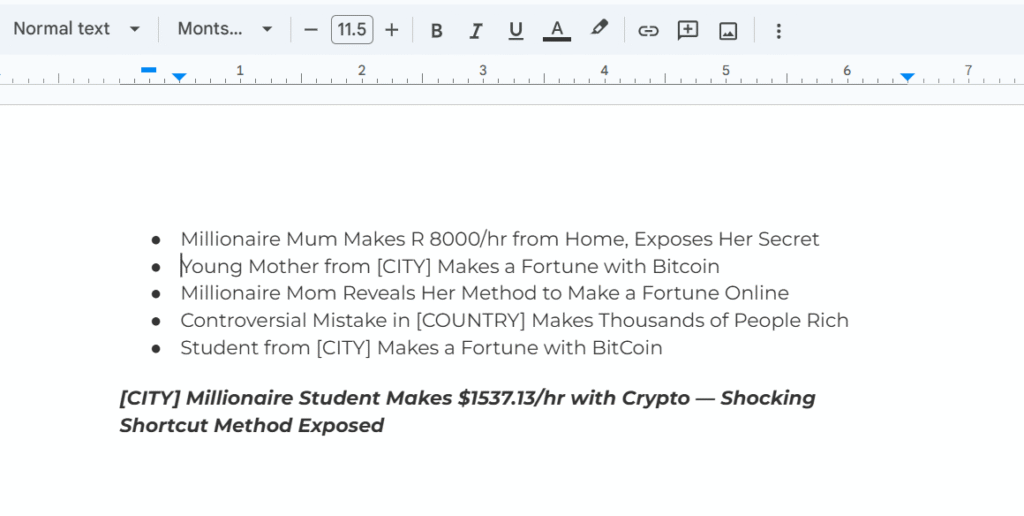Click the word 'BitCoin' in Student line
This screenshot has height=516, width=1024.
click(627, 347)
